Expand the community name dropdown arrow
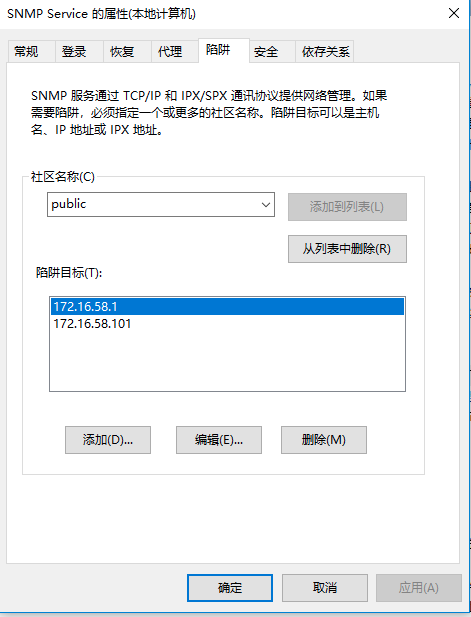471x617 pixels. 266,205
